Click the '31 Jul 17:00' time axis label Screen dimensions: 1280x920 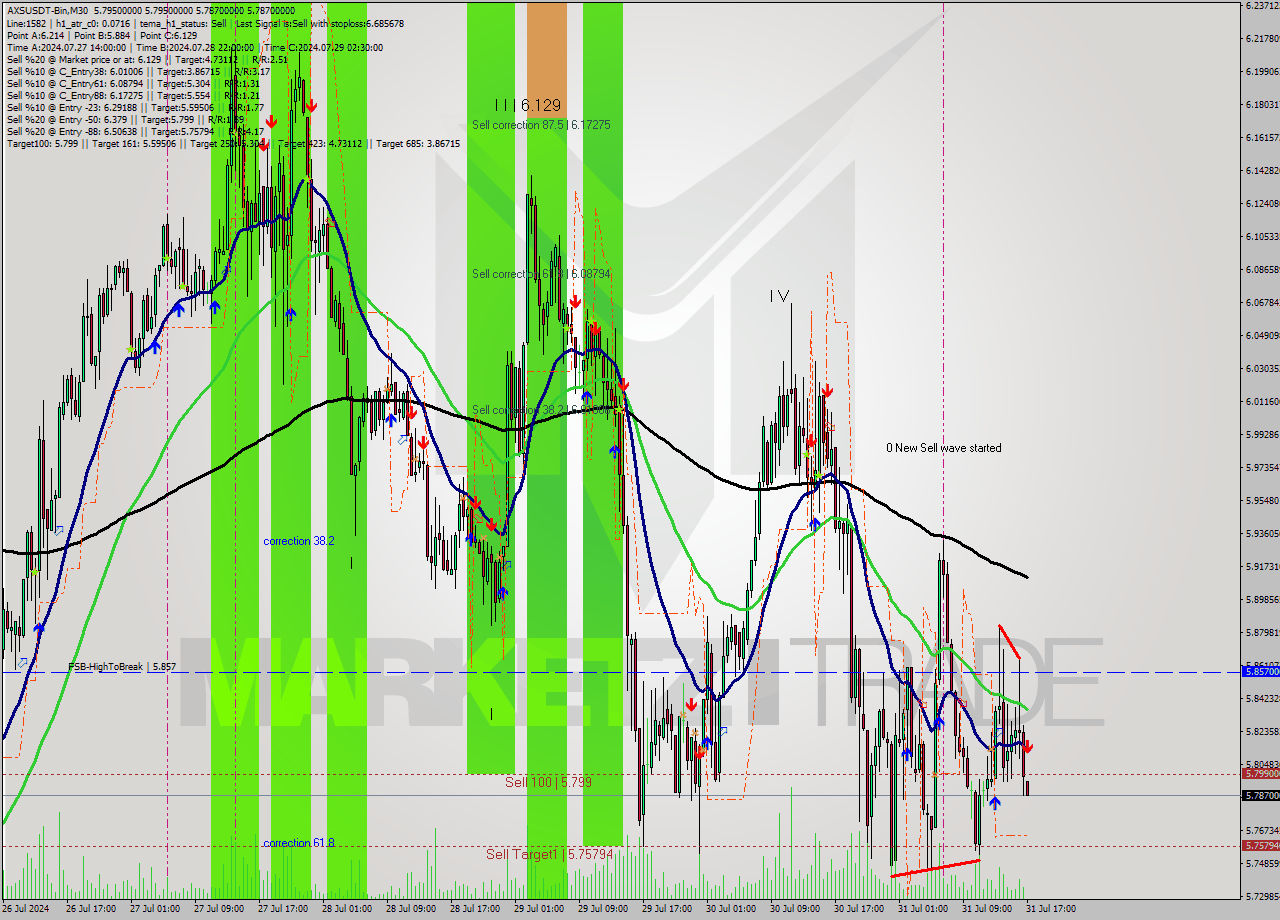(1050, 909)
